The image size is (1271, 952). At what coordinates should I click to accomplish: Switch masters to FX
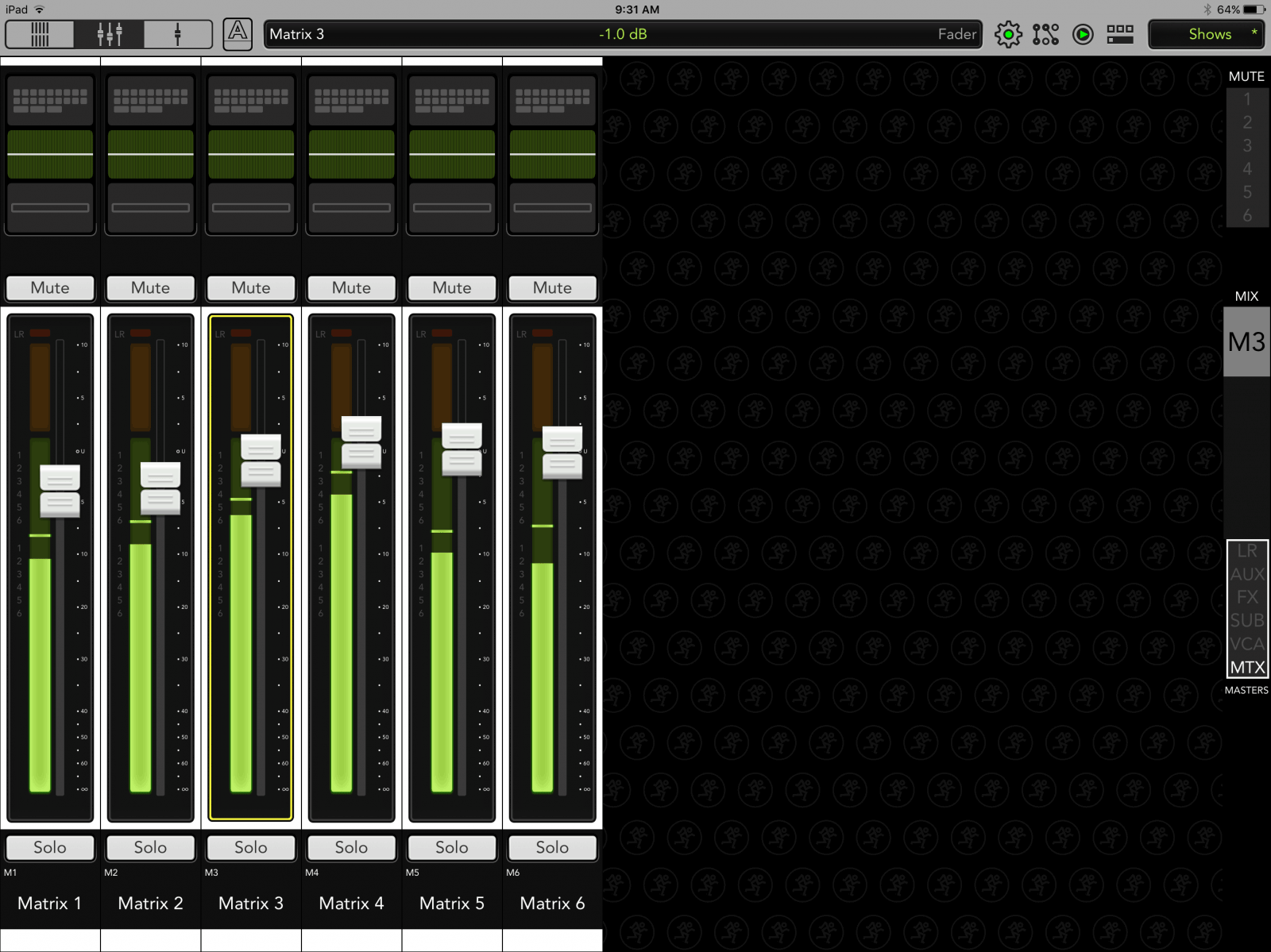[1247, 597]
